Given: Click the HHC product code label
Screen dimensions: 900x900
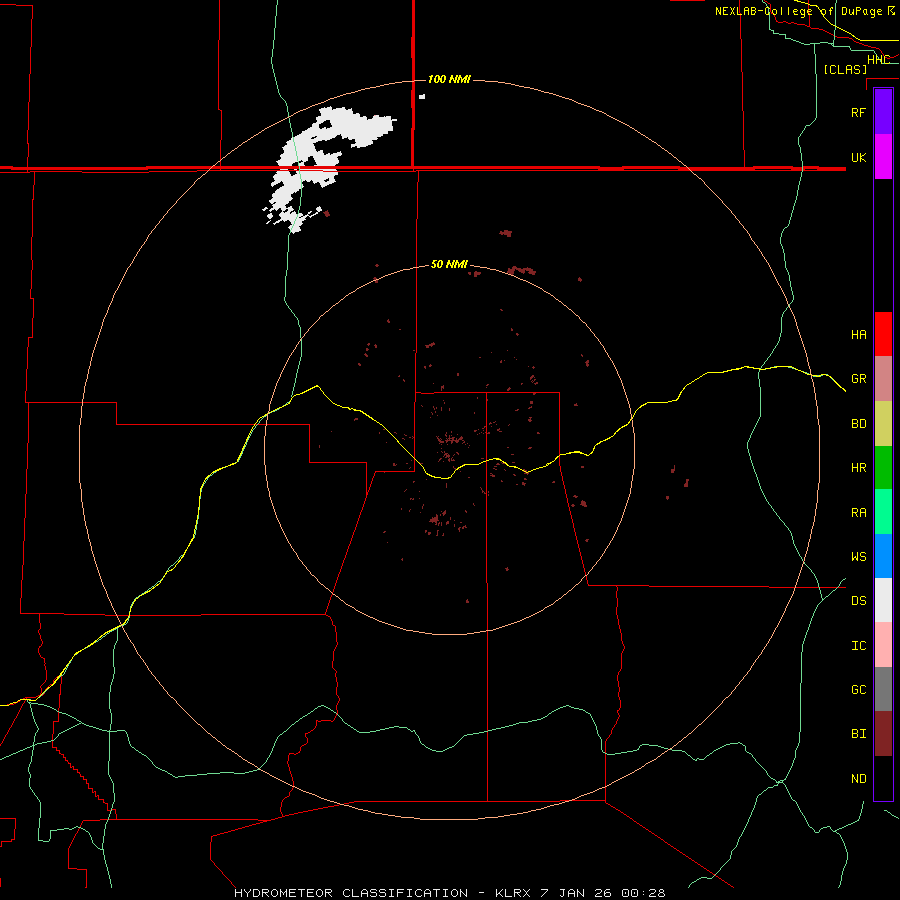Looking at the screenshot, I should (x=878, y=59).
